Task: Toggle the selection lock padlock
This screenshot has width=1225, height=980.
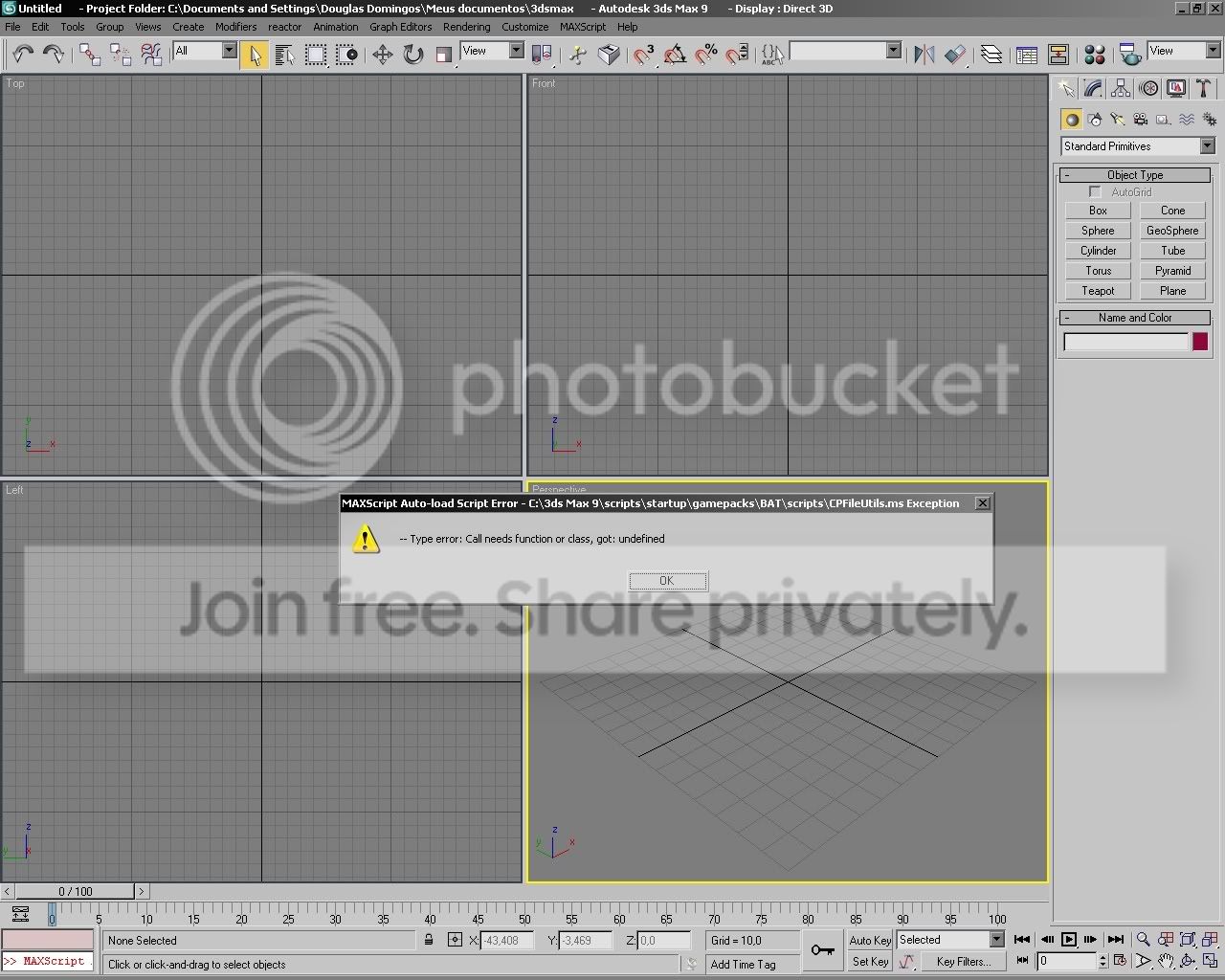Action: coord(429,941)
